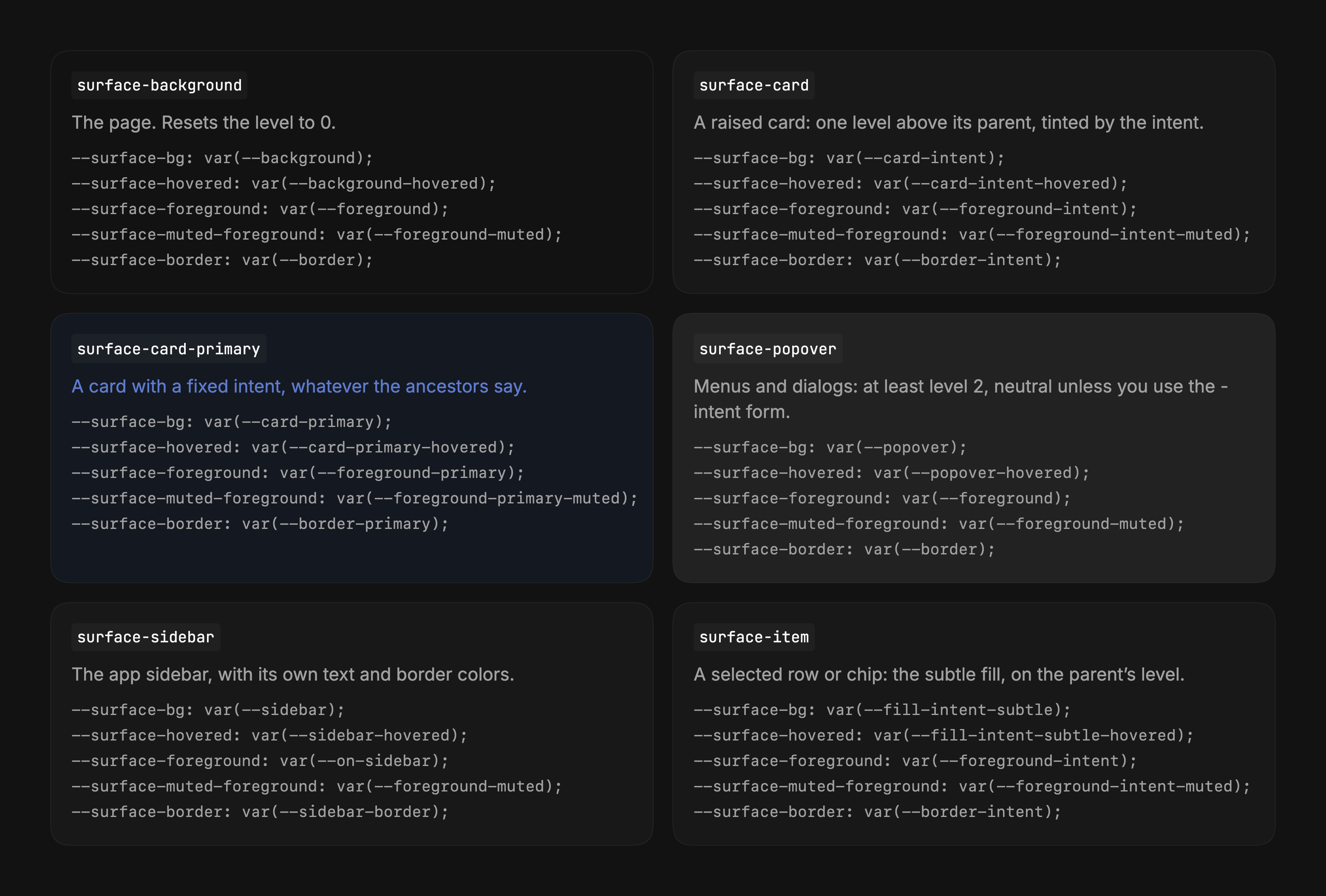Click '--surface-muted-foreground: var(--foreground-intent-muted);' in surface-item card

972,786
